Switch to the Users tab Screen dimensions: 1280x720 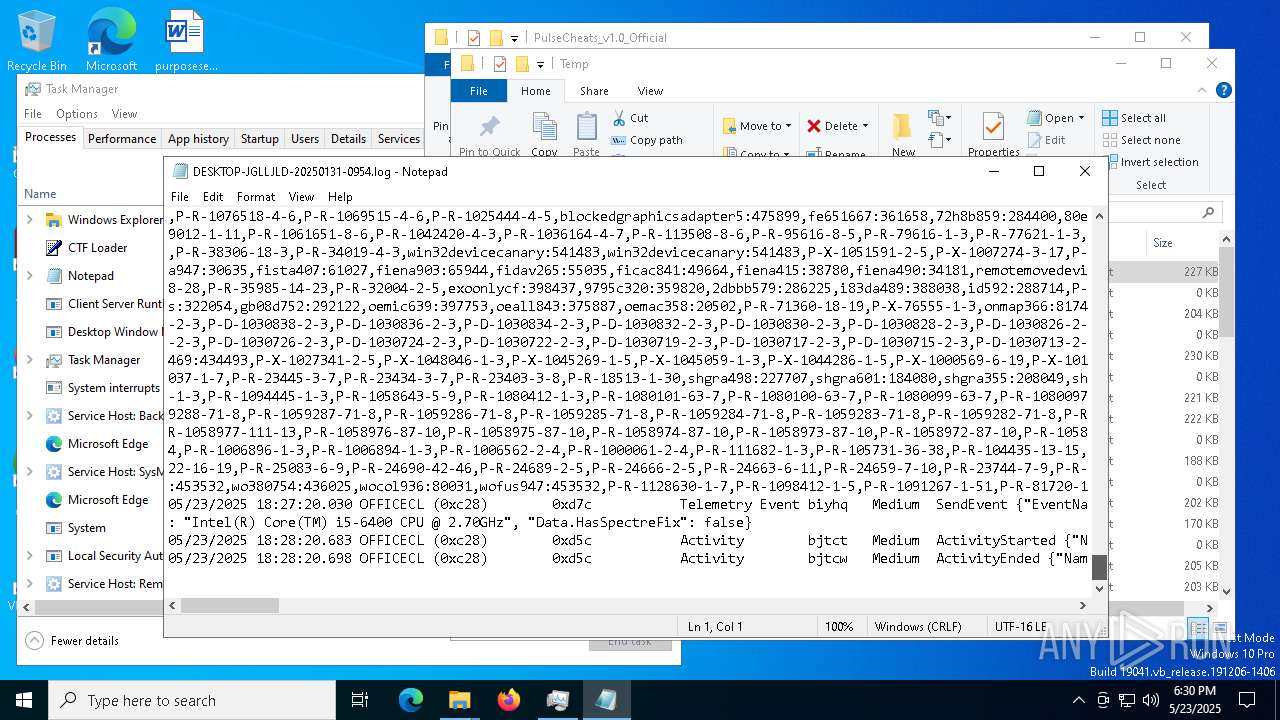(305, 139)
